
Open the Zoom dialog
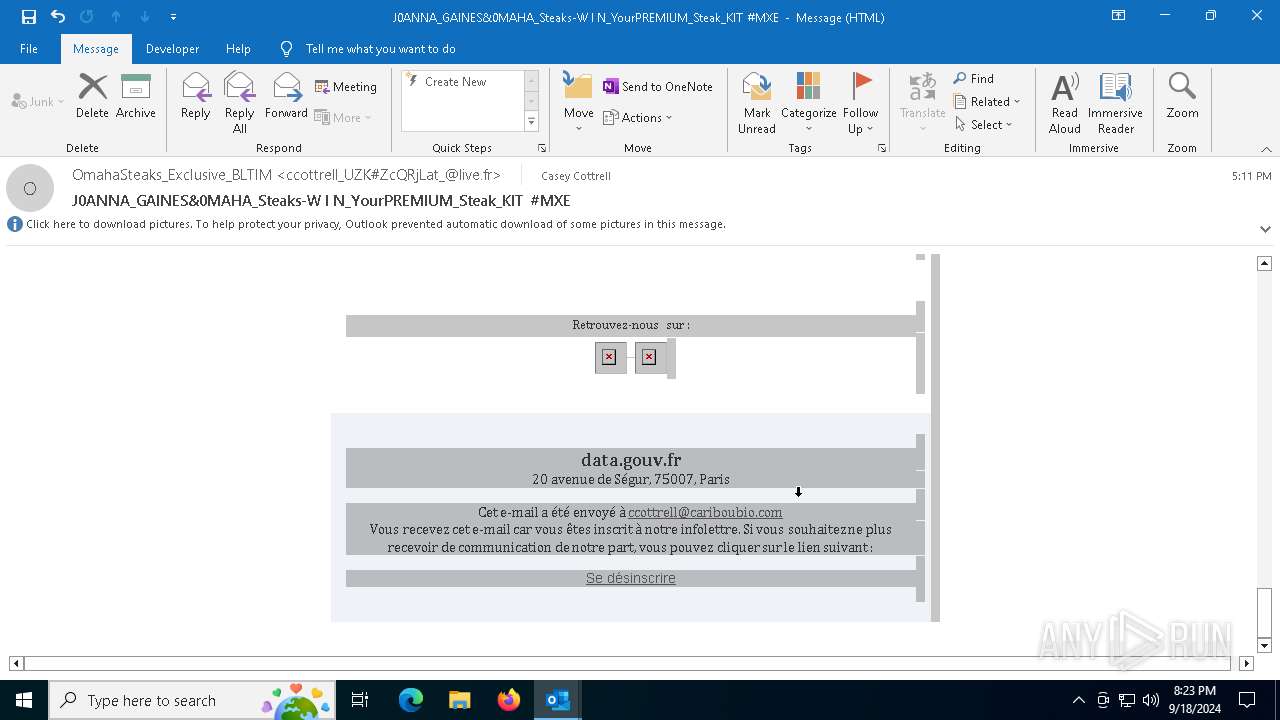[1182, 96]
